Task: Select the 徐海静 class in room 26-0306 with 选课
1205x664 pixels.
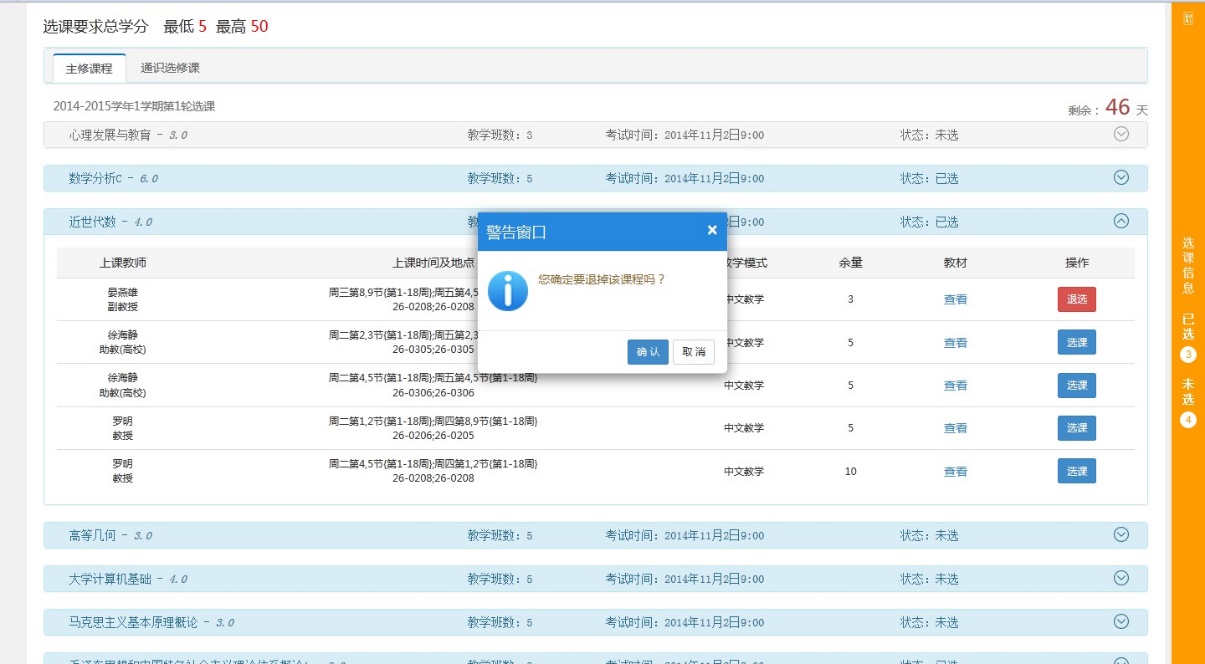Action: coord(1076,385)
